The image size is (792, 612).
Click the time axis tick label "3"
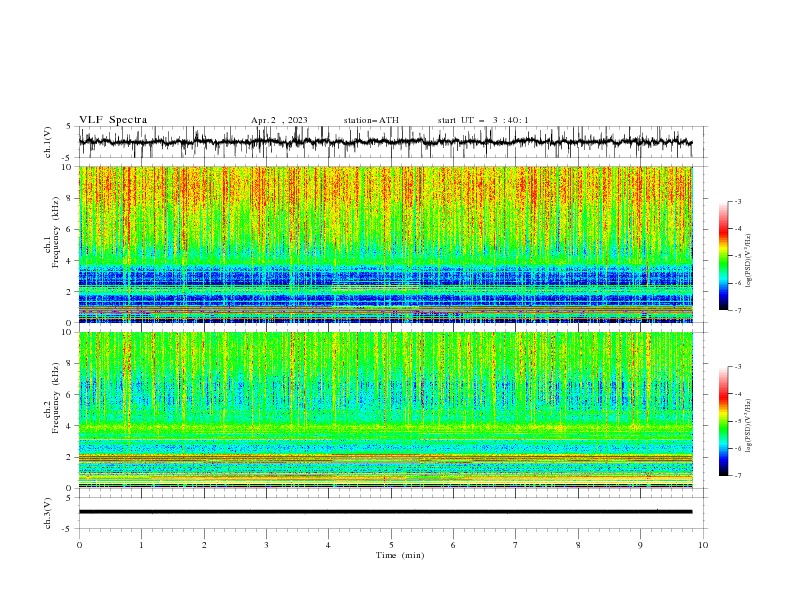pyautogui.click(x=266, y=545)
